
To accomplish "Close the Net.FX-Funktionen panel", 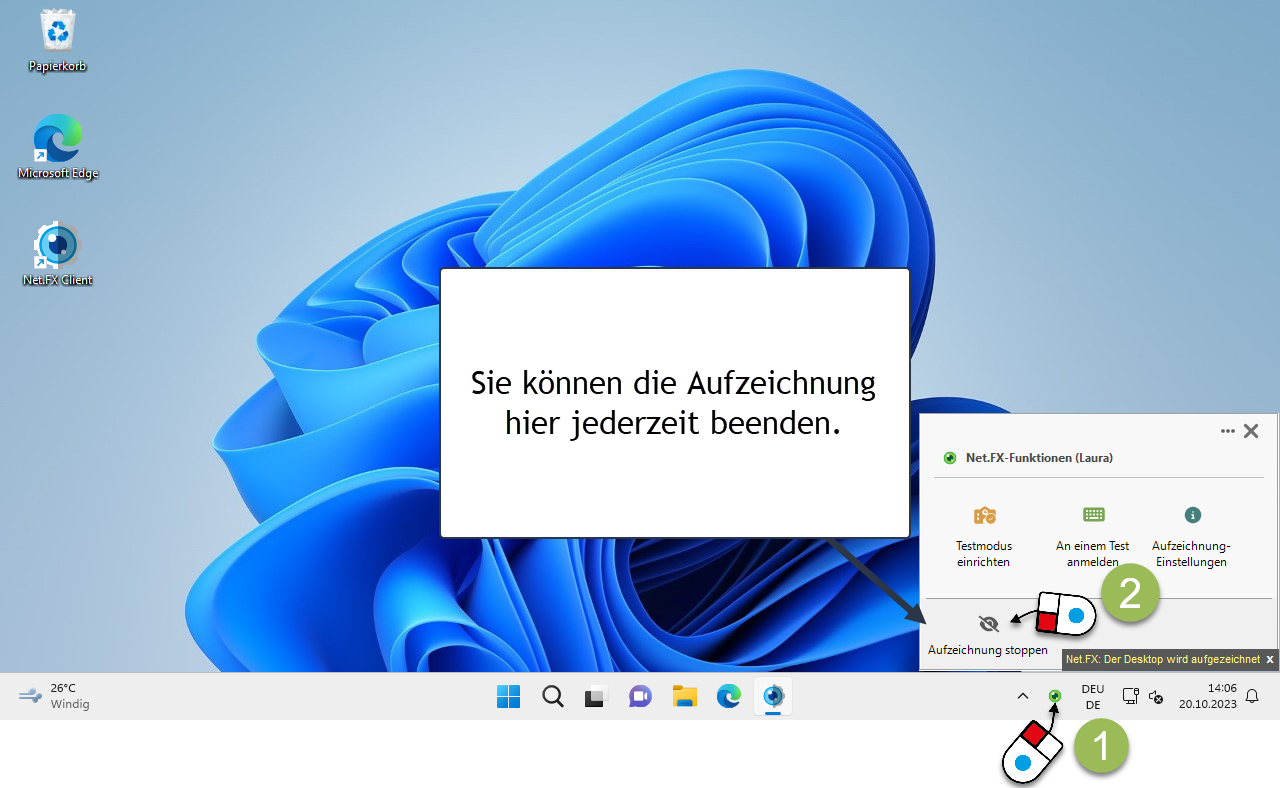I will (1251, 432).
